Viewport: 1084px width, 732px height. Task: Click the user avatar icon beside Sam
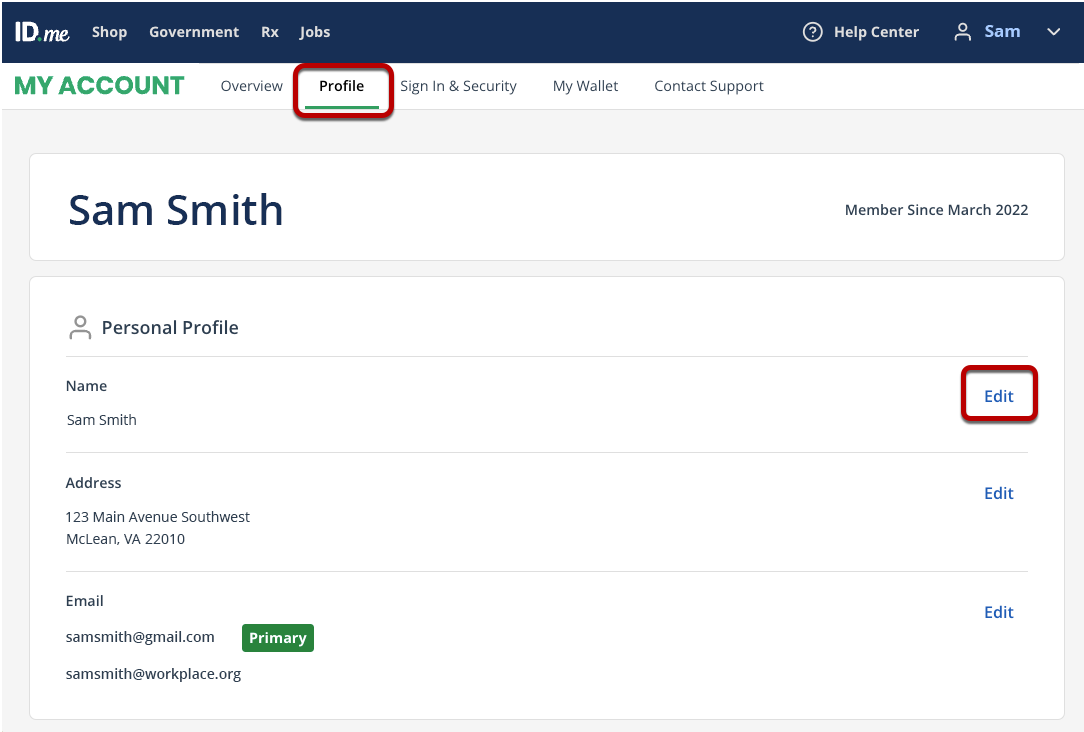tap(962, 32)
